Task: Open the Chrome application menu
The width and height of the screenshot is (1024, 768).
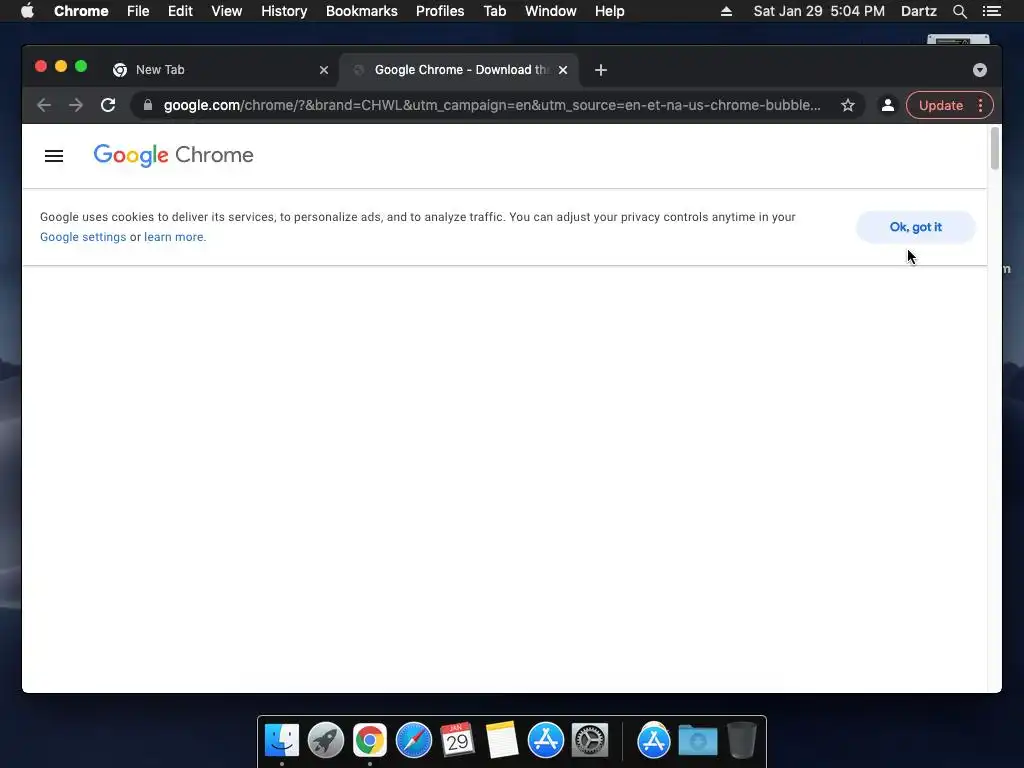Action: (x=81, y=11)
